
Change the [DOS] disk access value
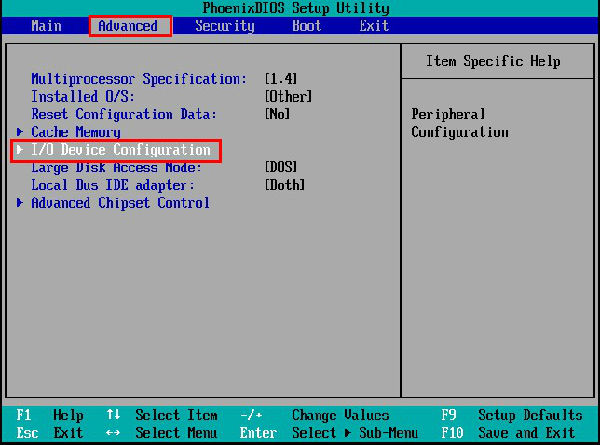coord(281,167)
